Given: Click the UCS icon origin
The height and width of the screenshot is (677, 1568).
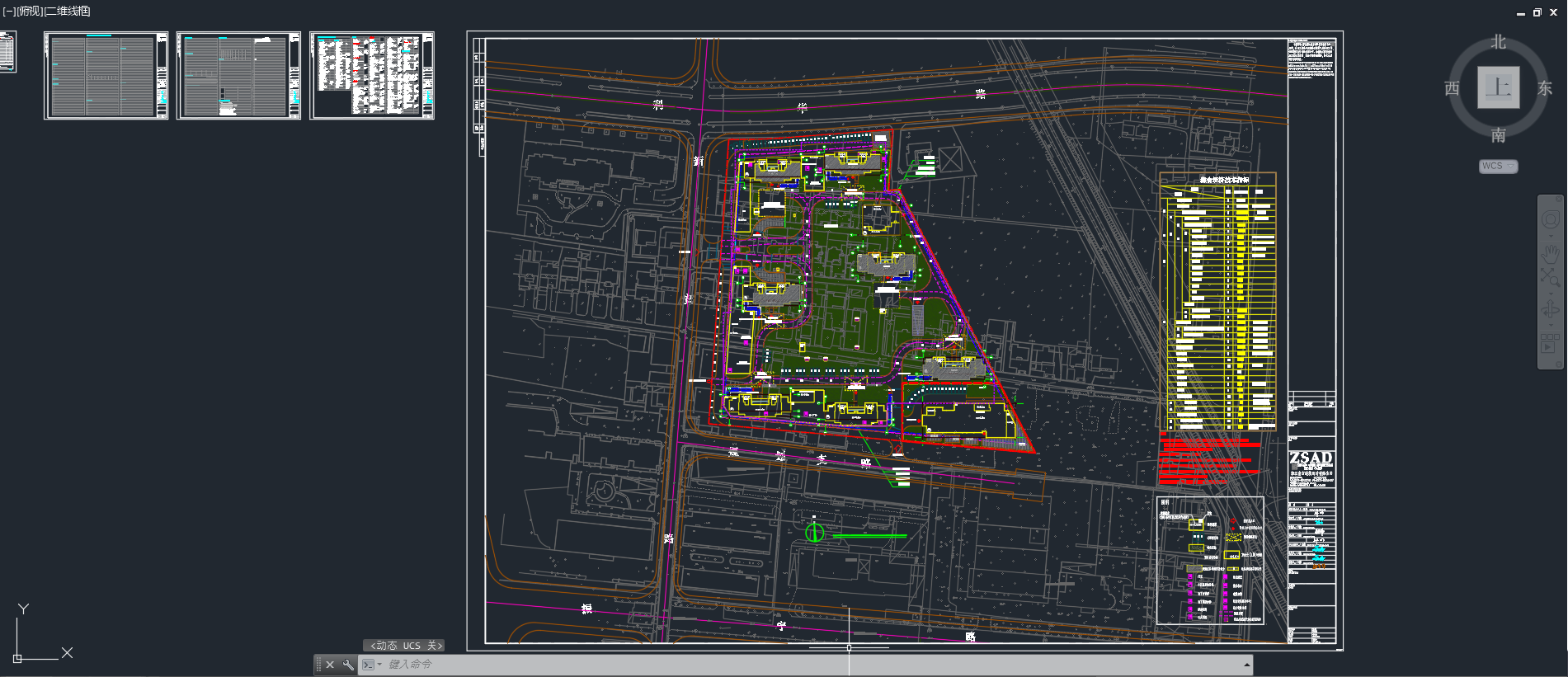Looking at the screenshot, I should click(17, 658).
